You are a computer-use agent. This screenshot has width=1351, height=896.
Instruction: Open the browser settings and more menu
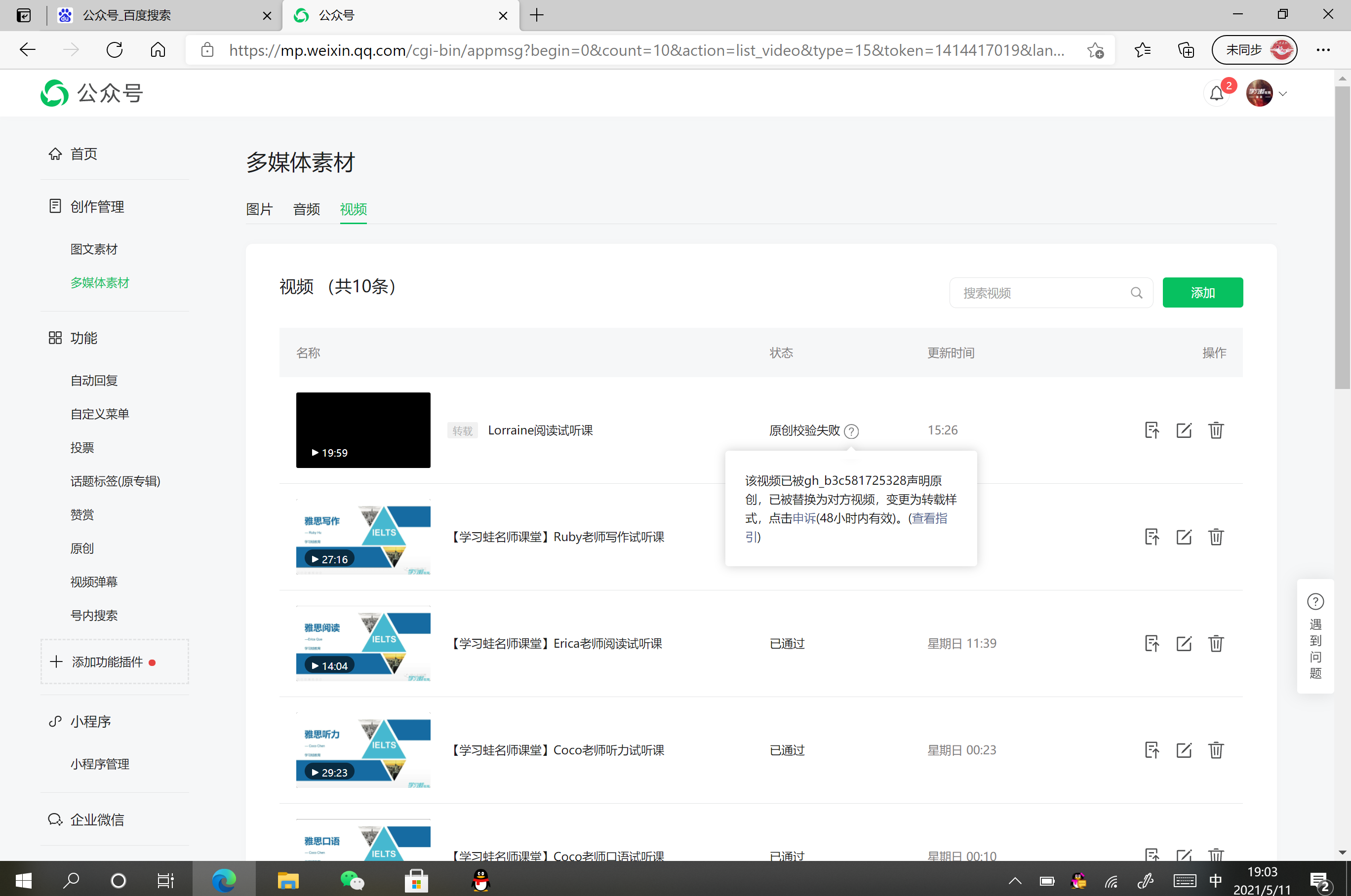[x=1323, y=50]
